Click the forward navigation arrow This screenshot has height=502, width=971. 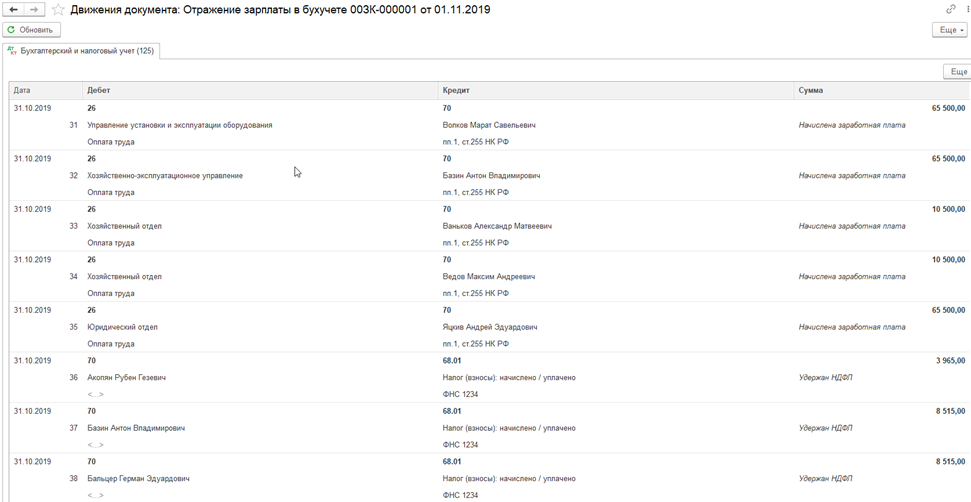[x=34, y=10]
